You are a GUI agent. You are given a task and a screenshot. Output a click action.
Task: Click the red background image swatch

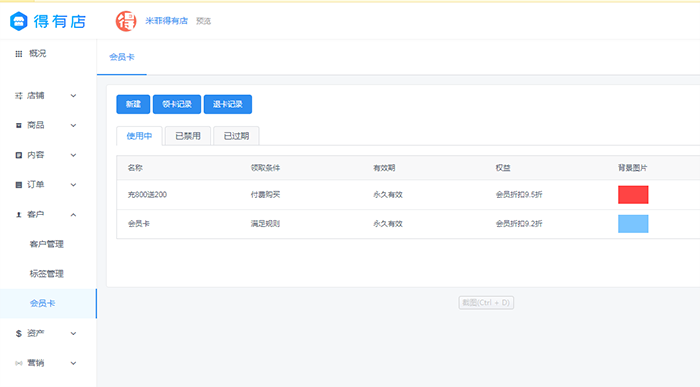633,195
